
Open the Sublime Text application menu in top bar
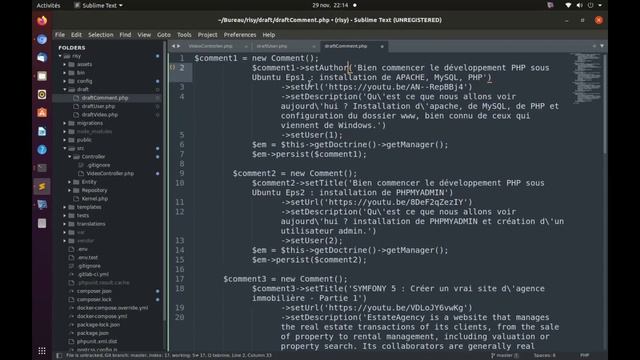point(98,5)
